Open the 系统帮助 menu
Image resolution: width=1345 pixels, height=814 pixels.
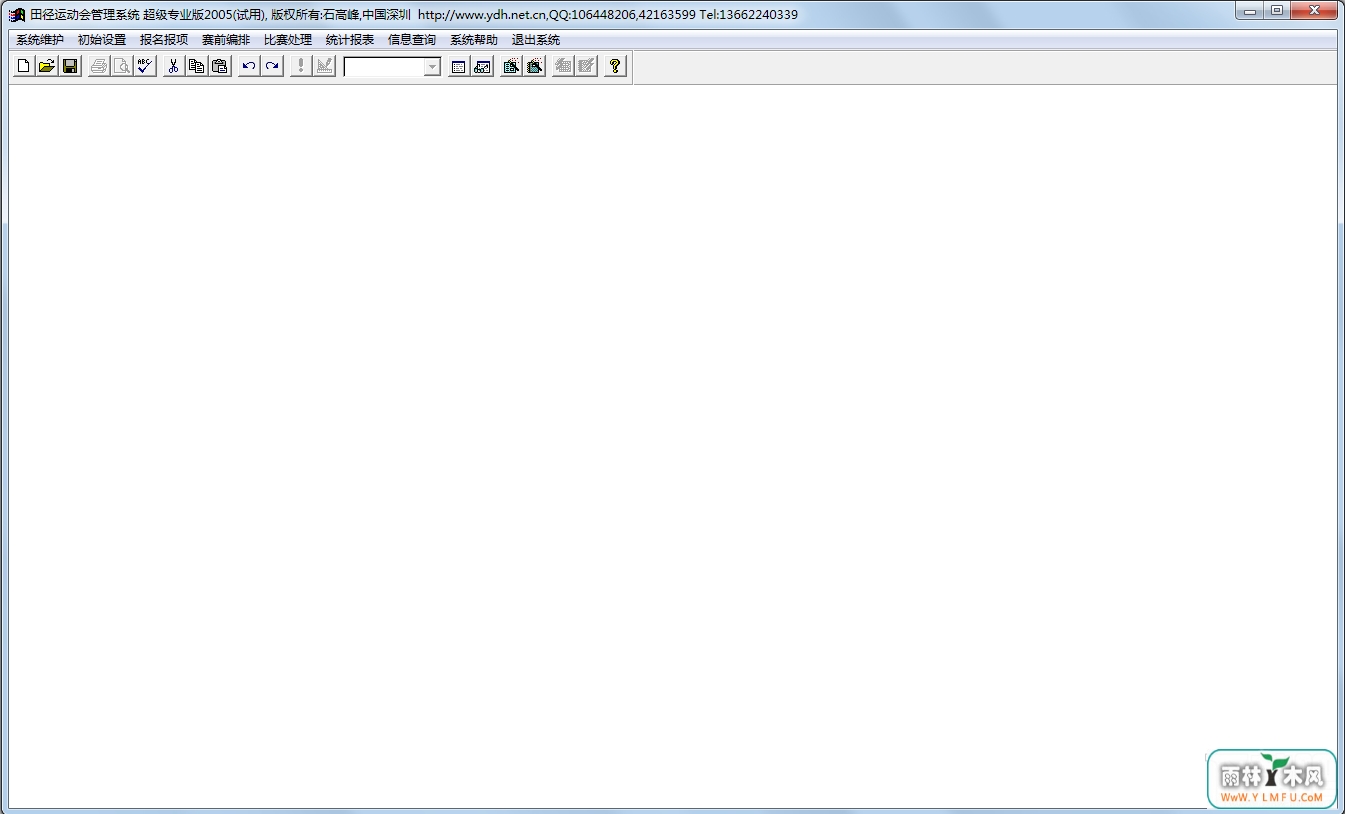coord(474,40)
